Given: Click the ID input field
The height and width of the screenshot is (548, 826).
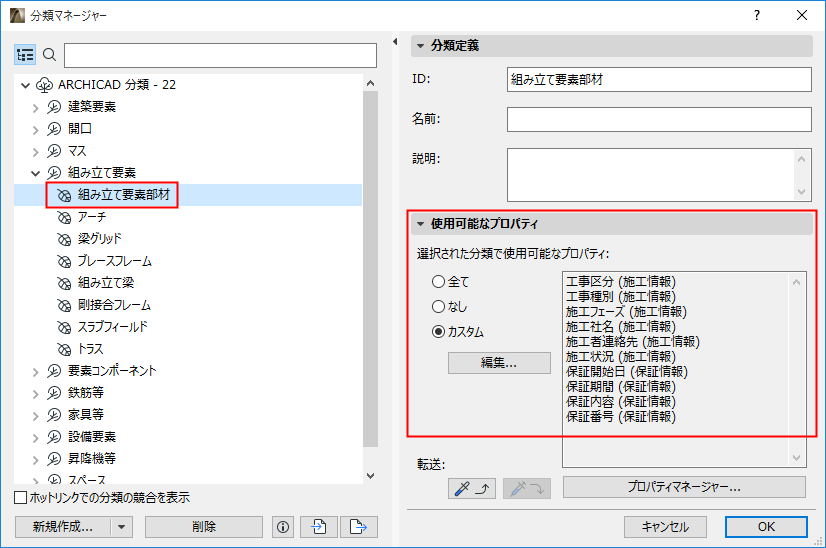Looking at the screenshot, I should coord(659,80).
